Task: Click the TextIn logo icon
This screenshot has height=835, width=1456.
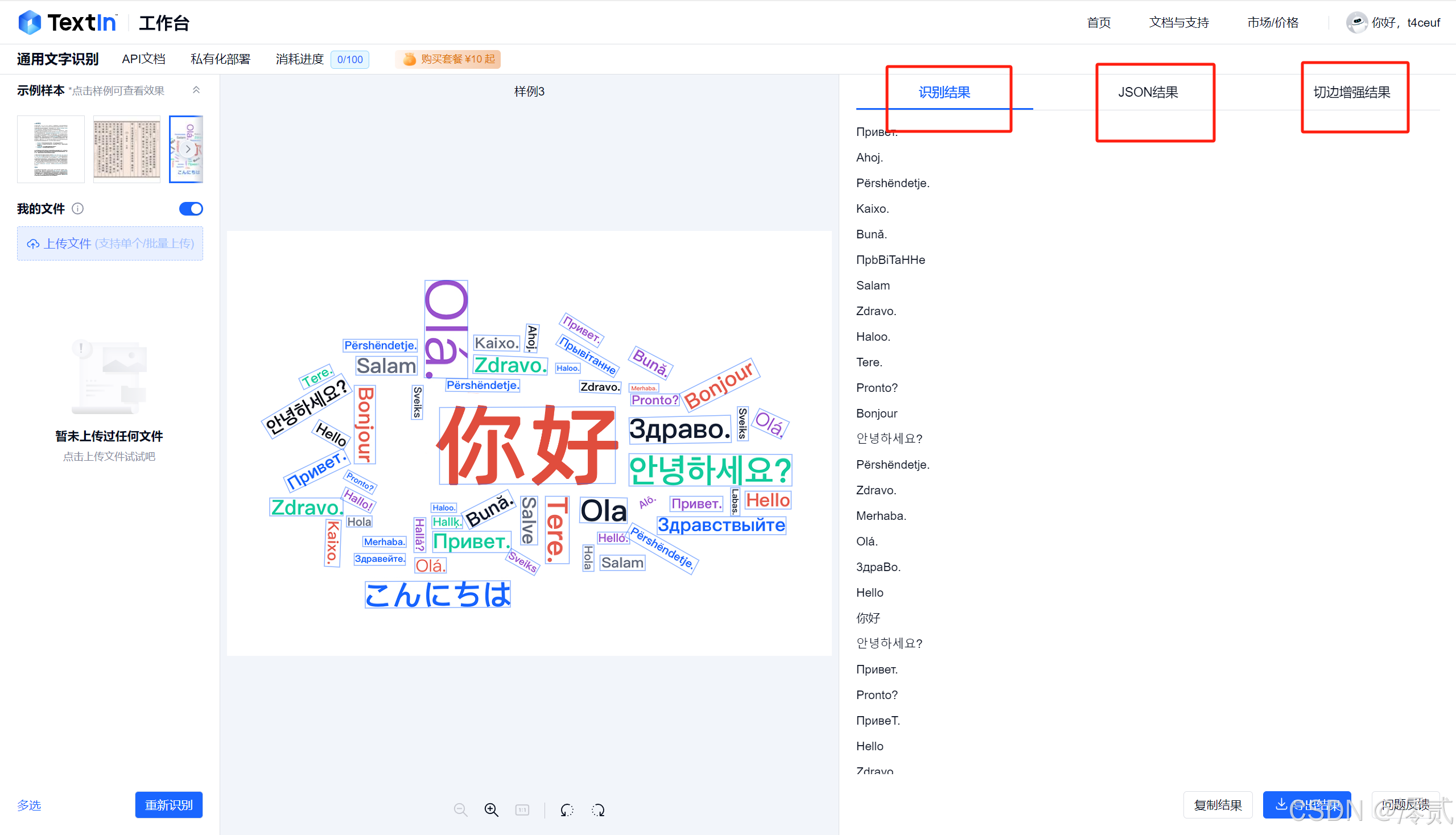Action: coord(30,22)
